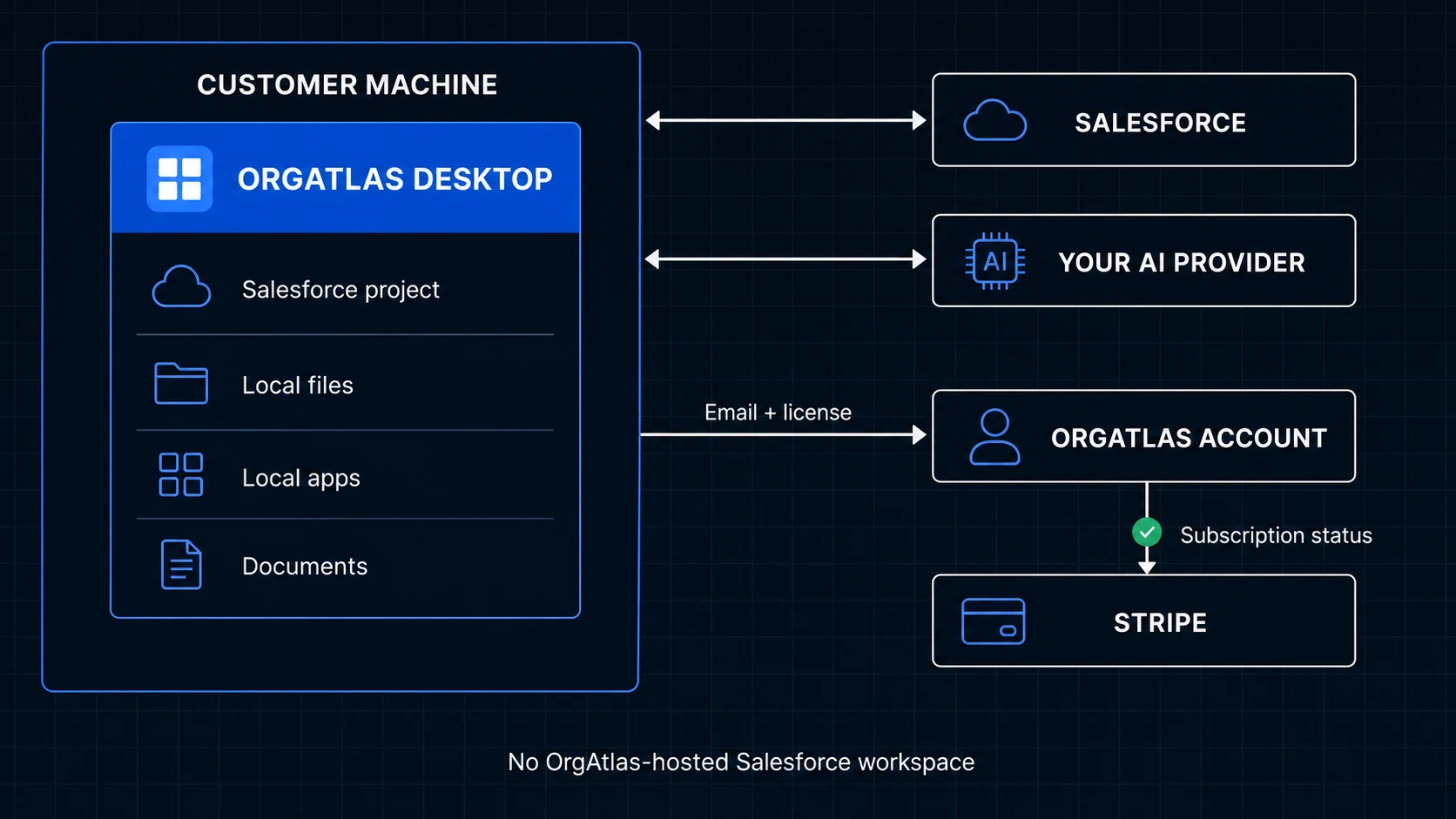The height and width of the screenshot is (819, 1456).
Task: Click the AI chip icon
Action: [994, 261]
